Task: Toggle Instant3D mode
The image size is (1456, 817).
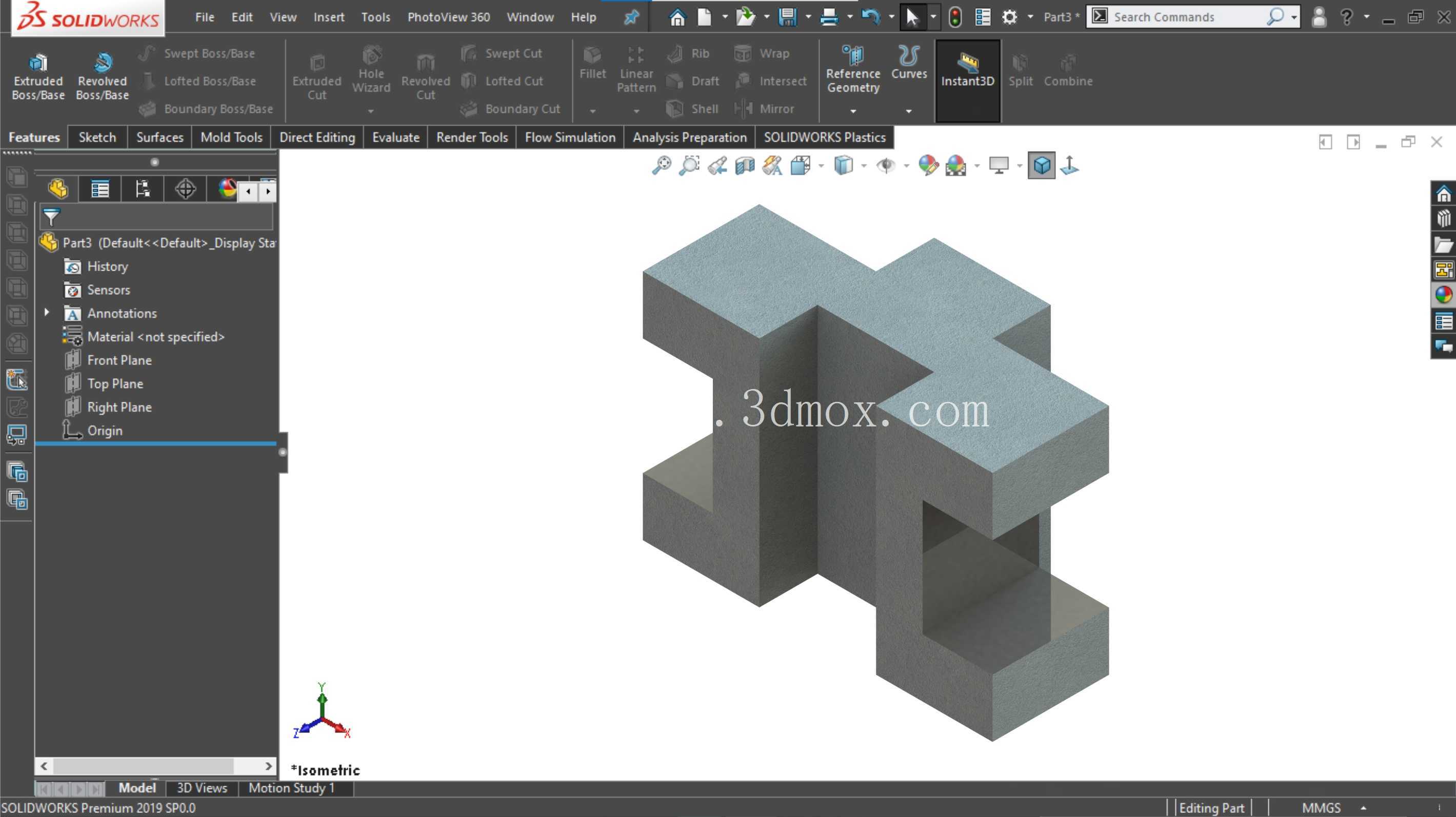Action: 968,81
